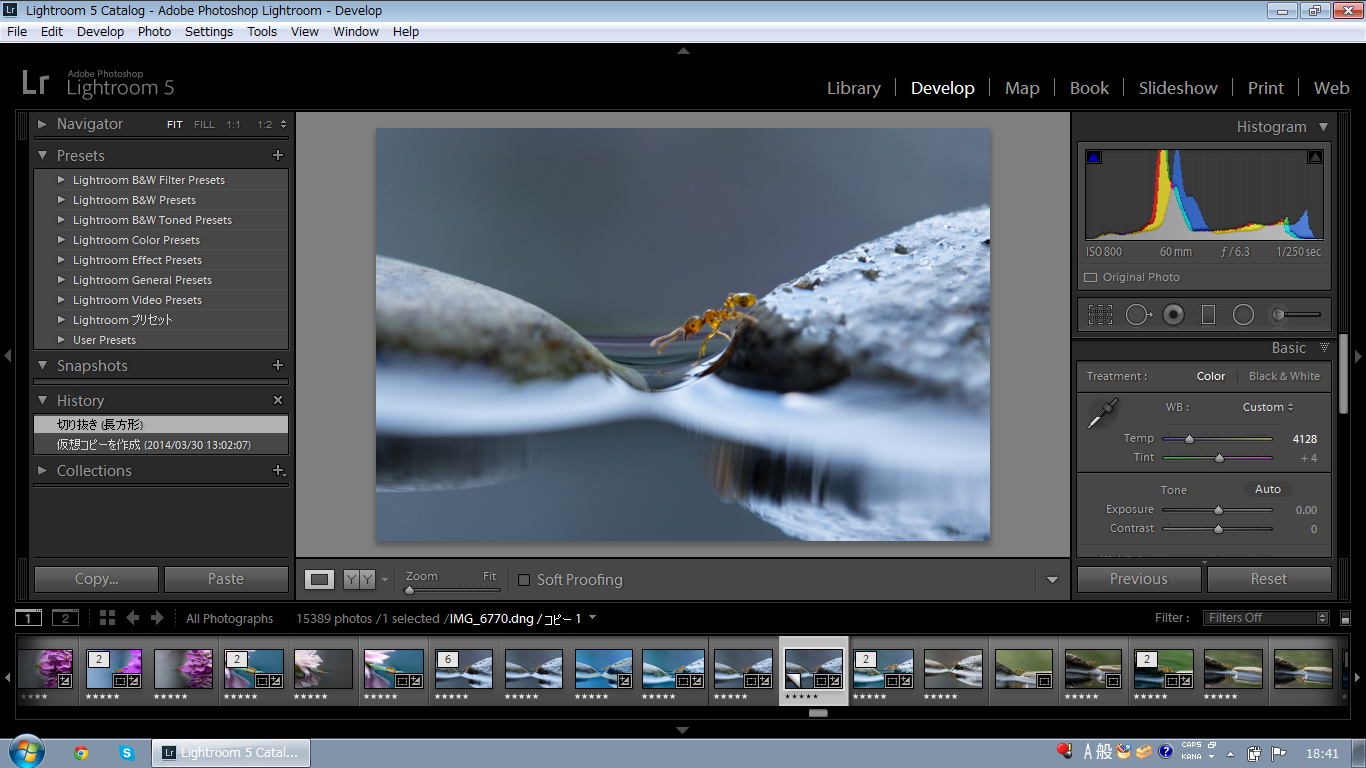Show main window display button 1

click(x=29, y=617)
